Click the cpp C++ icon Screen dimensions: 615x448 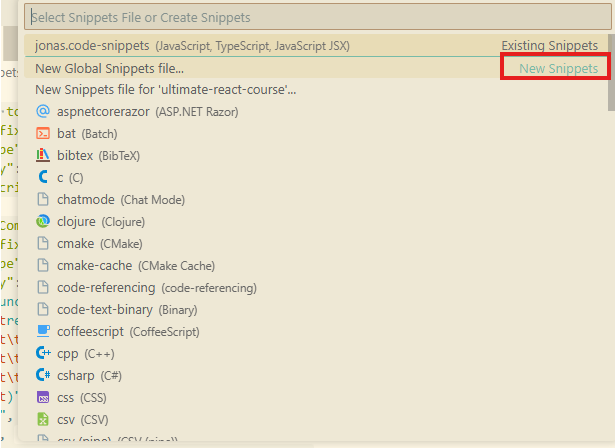[43, 353]
